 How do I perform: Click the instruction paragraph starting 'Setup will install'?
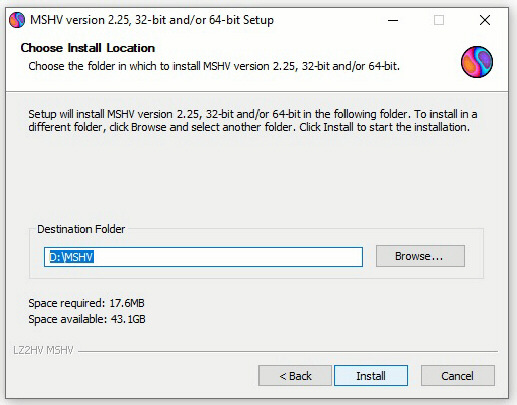point(253,121)
